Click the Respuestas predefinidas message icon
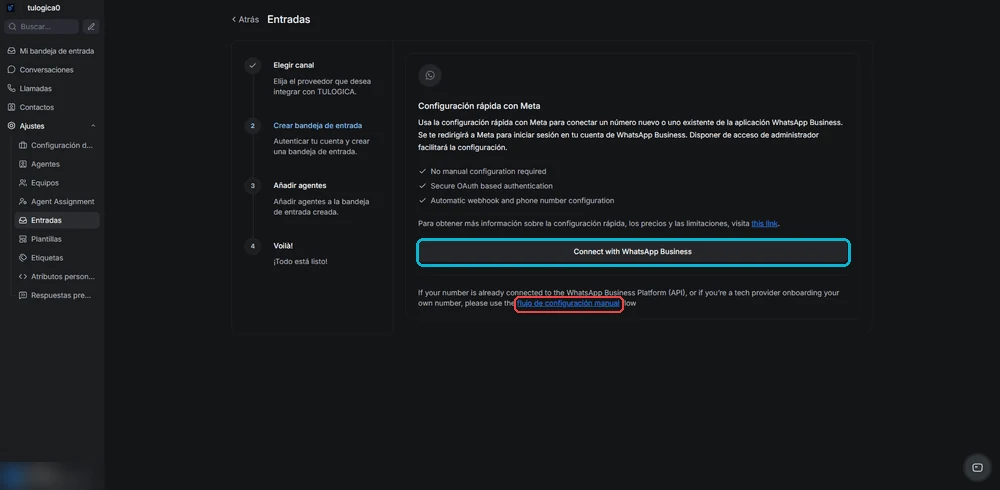 [x=23, y=295]
